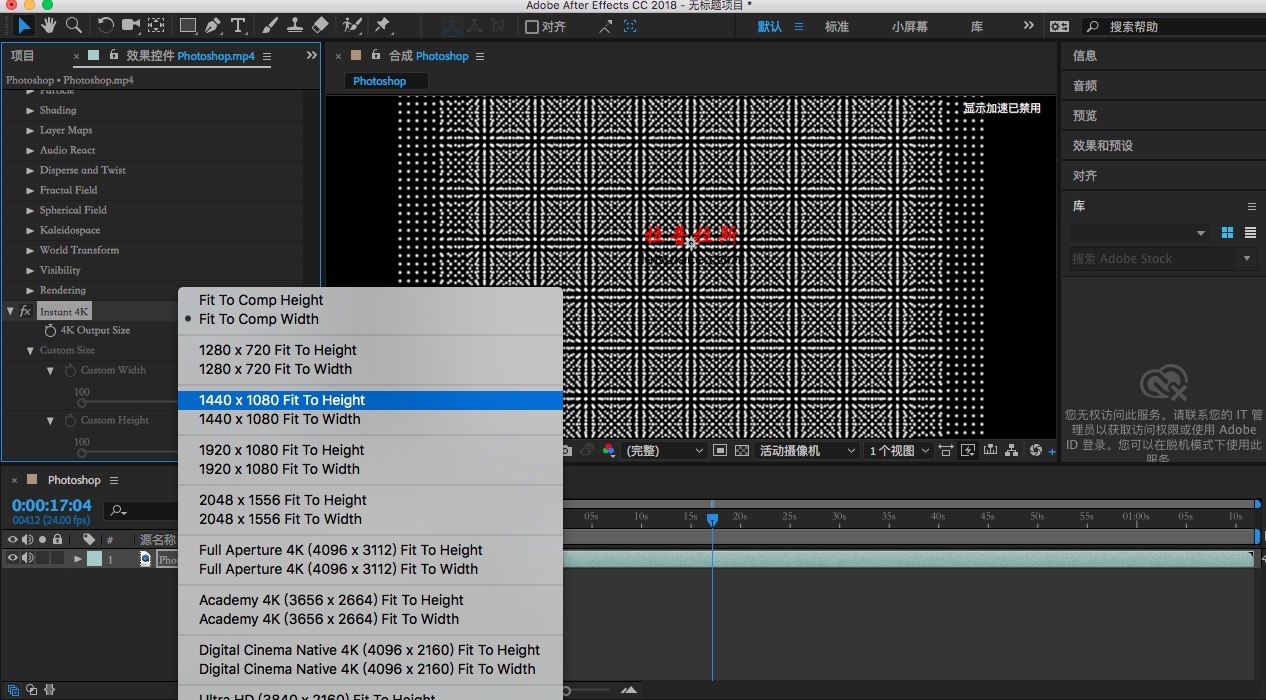
Task: Select the Unified Camera tool
Action: (x=131, y=25)
